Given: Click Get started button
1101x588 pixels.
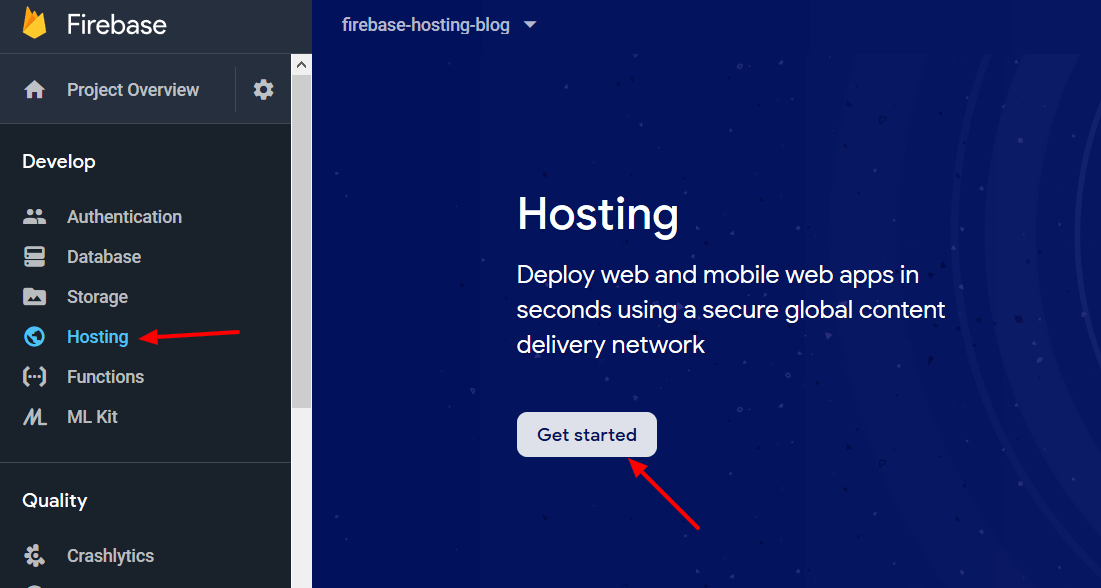Looking at the screenshot, I should 587,434.
